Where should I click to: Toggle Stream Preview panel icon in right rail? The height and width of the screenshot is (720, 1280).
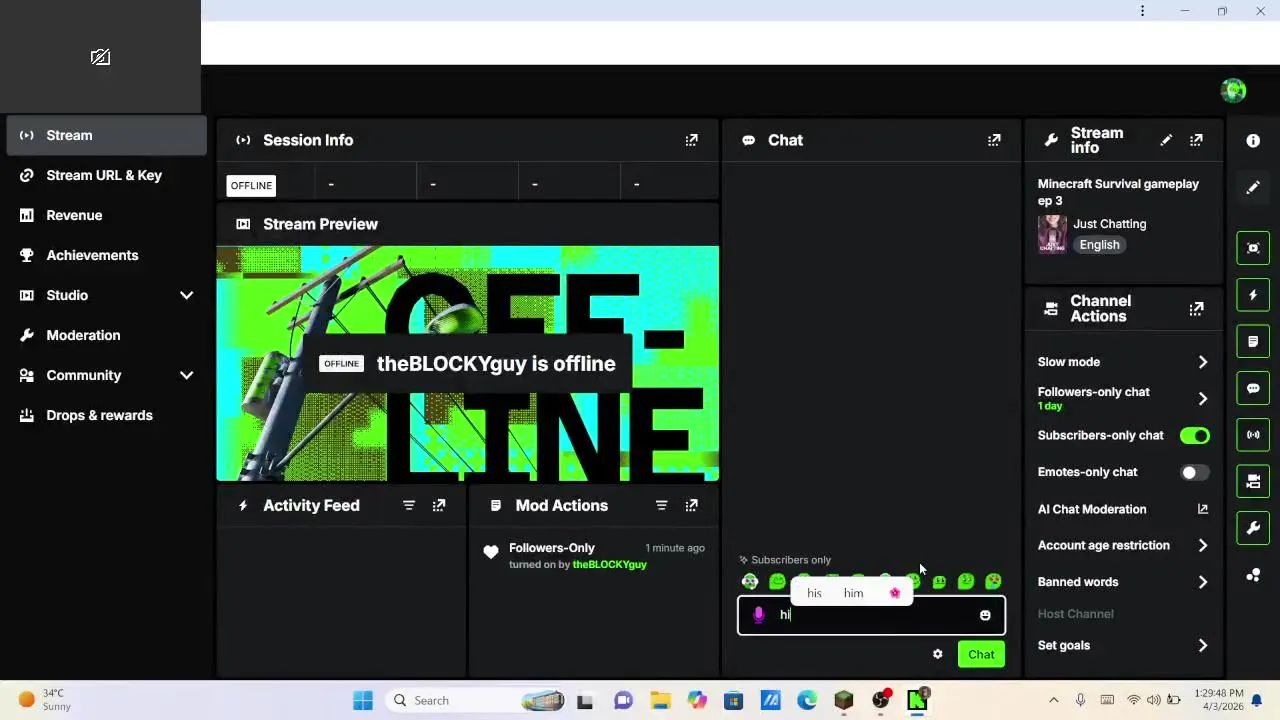[1253, 248]
